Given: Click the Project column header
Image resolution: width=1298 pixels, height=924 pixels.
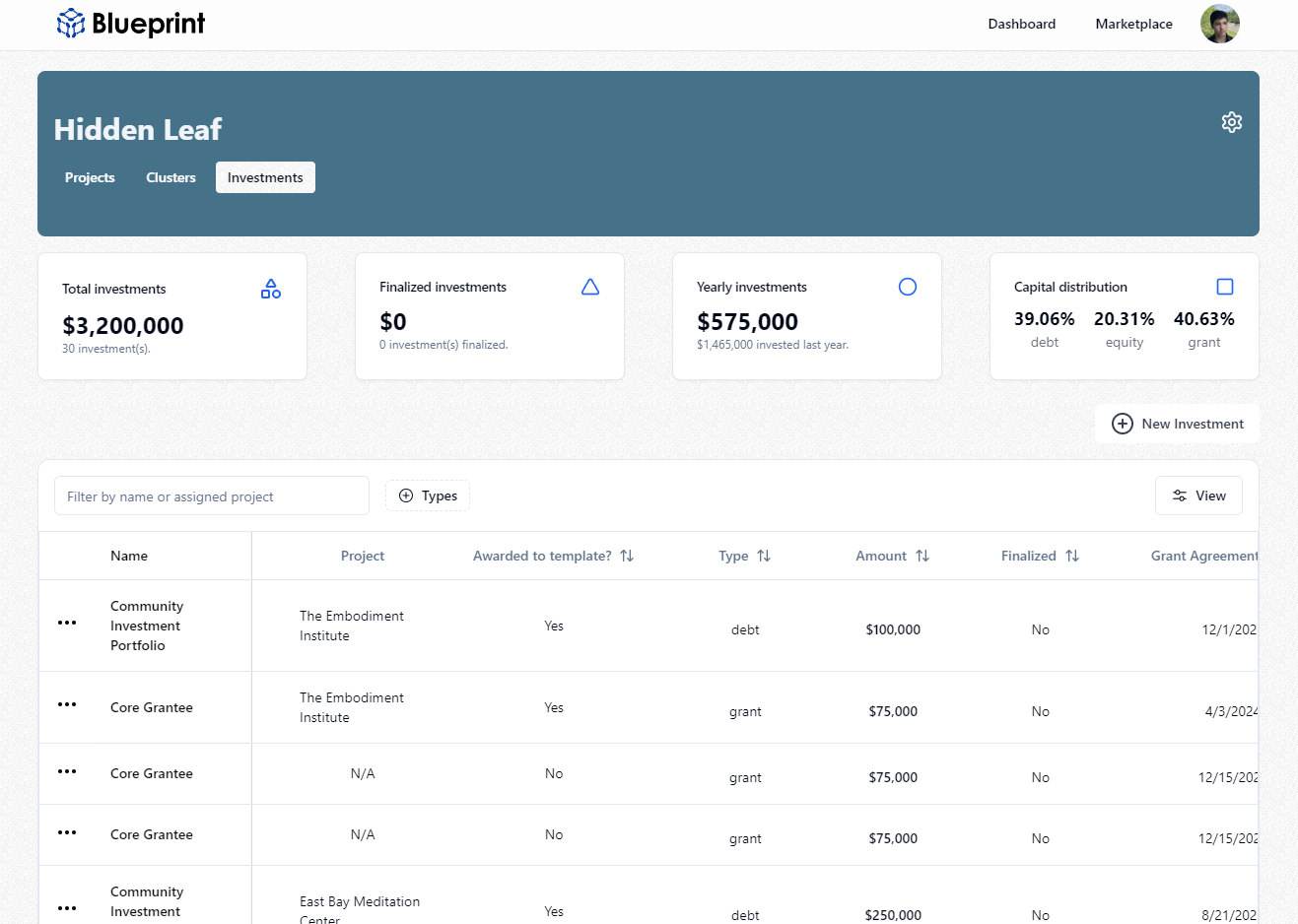Looking at the screenshot, I should 363,556.
